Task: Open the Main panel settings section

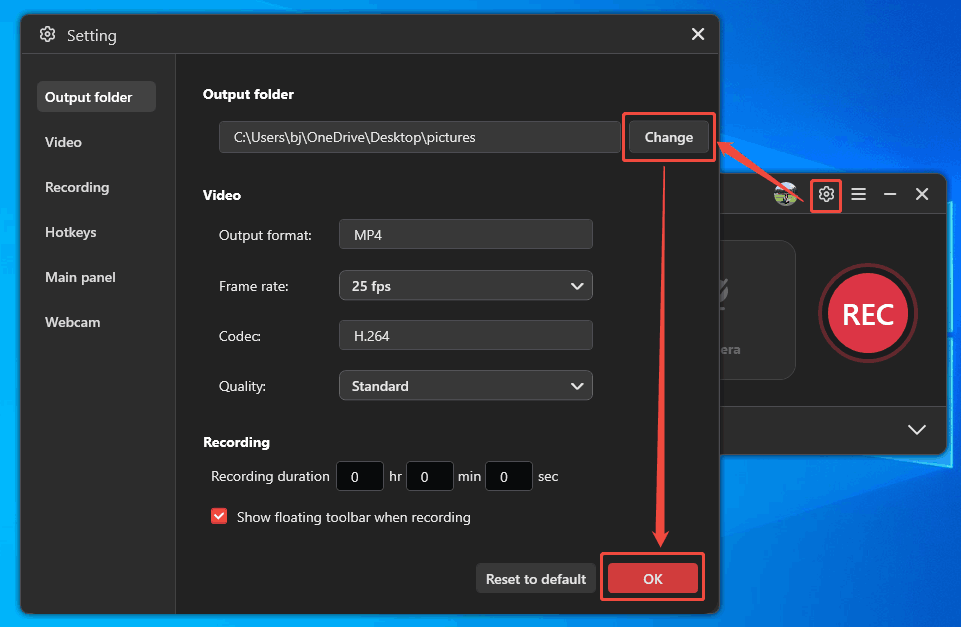Action: tap(80, 277)
